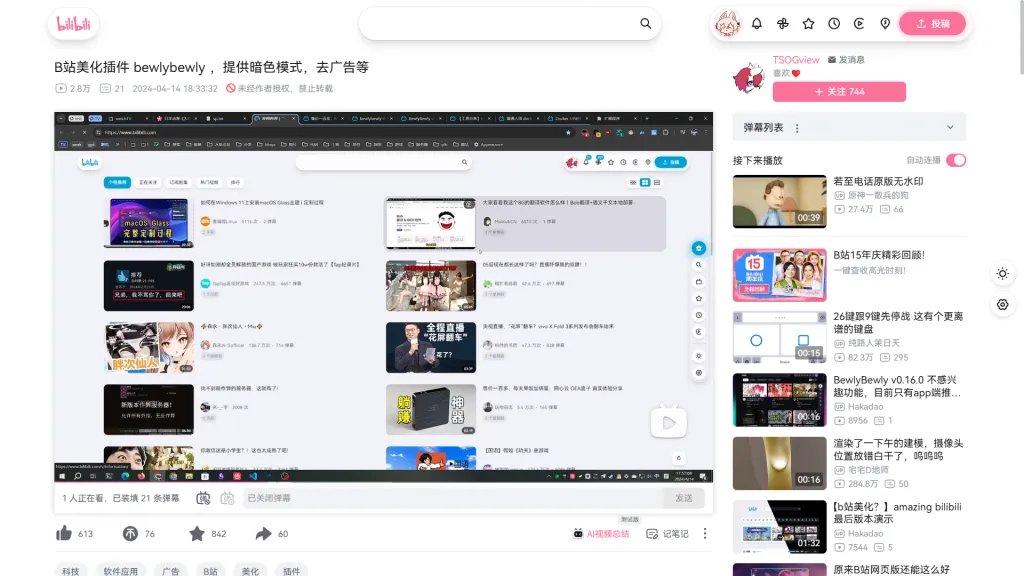The image size is (1024, 576).
Task: Select the 科技 tag
Action: pos(71,571)
